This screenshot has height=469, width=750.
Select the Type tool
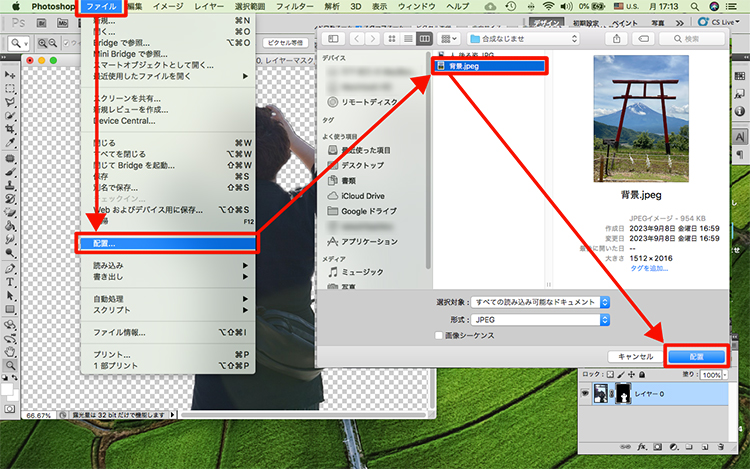[10, 282]
